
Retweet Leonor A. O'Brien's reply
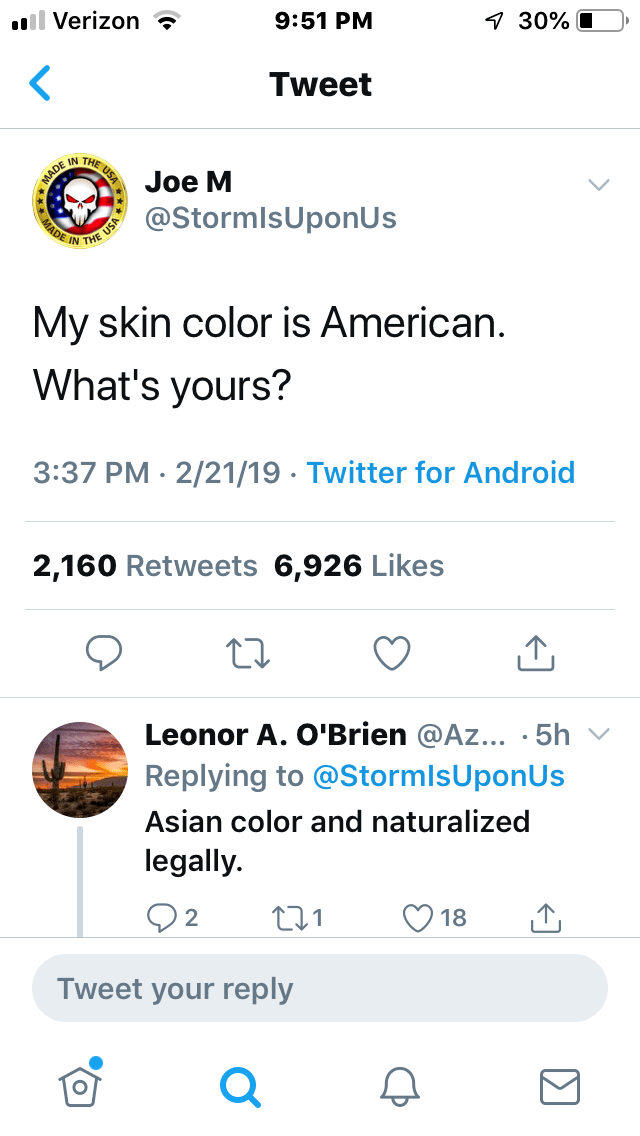pos(286,916)
